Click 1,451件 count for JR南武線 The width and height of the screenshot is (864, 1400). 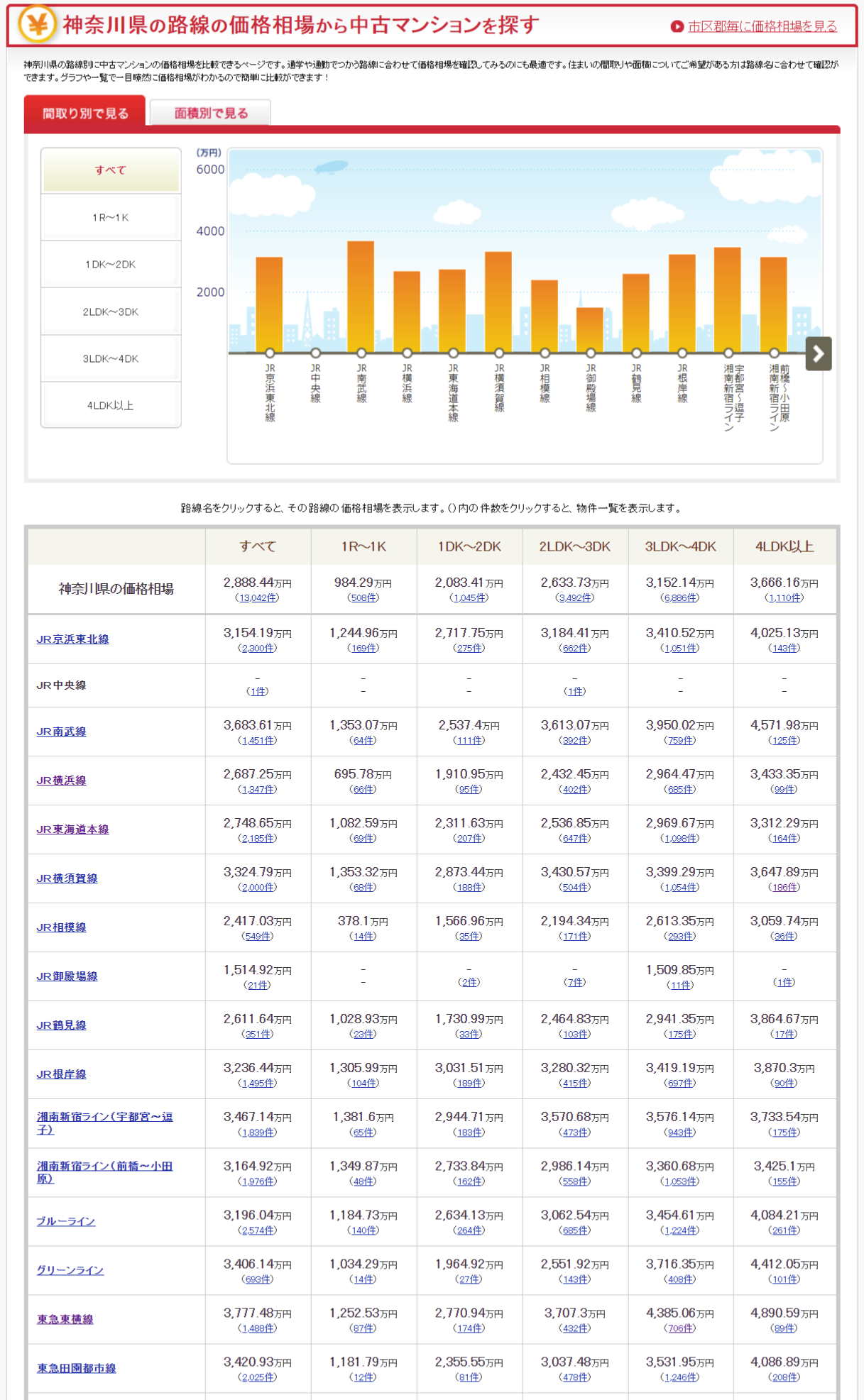[x=258, y=740]
